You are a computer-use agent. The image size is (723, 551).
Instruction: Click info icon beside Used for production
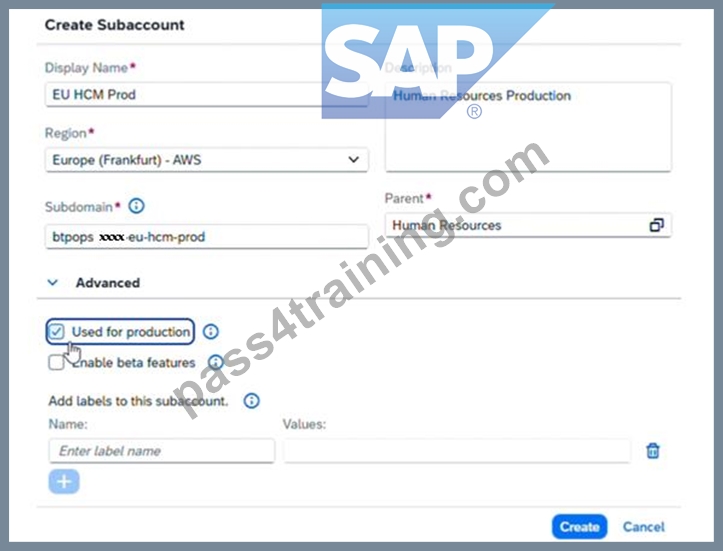(x=211, y=332)
